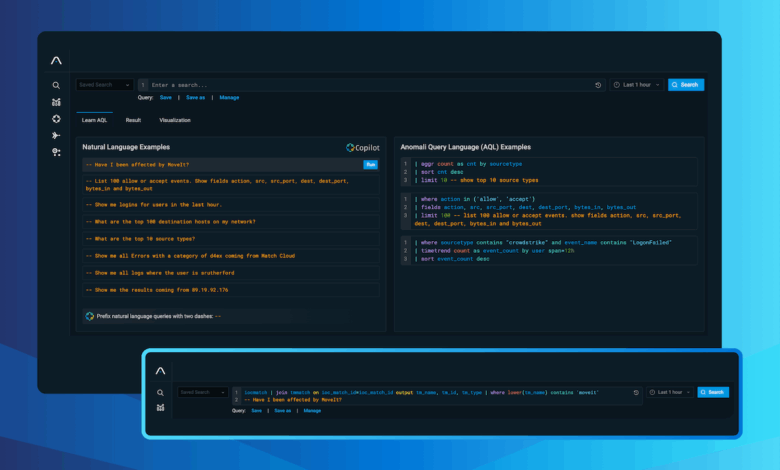The image size is (780, 470).
Task: Select 'What are the top 10 source types?' example
Action: pyautogui.click(x=230, y=239)
